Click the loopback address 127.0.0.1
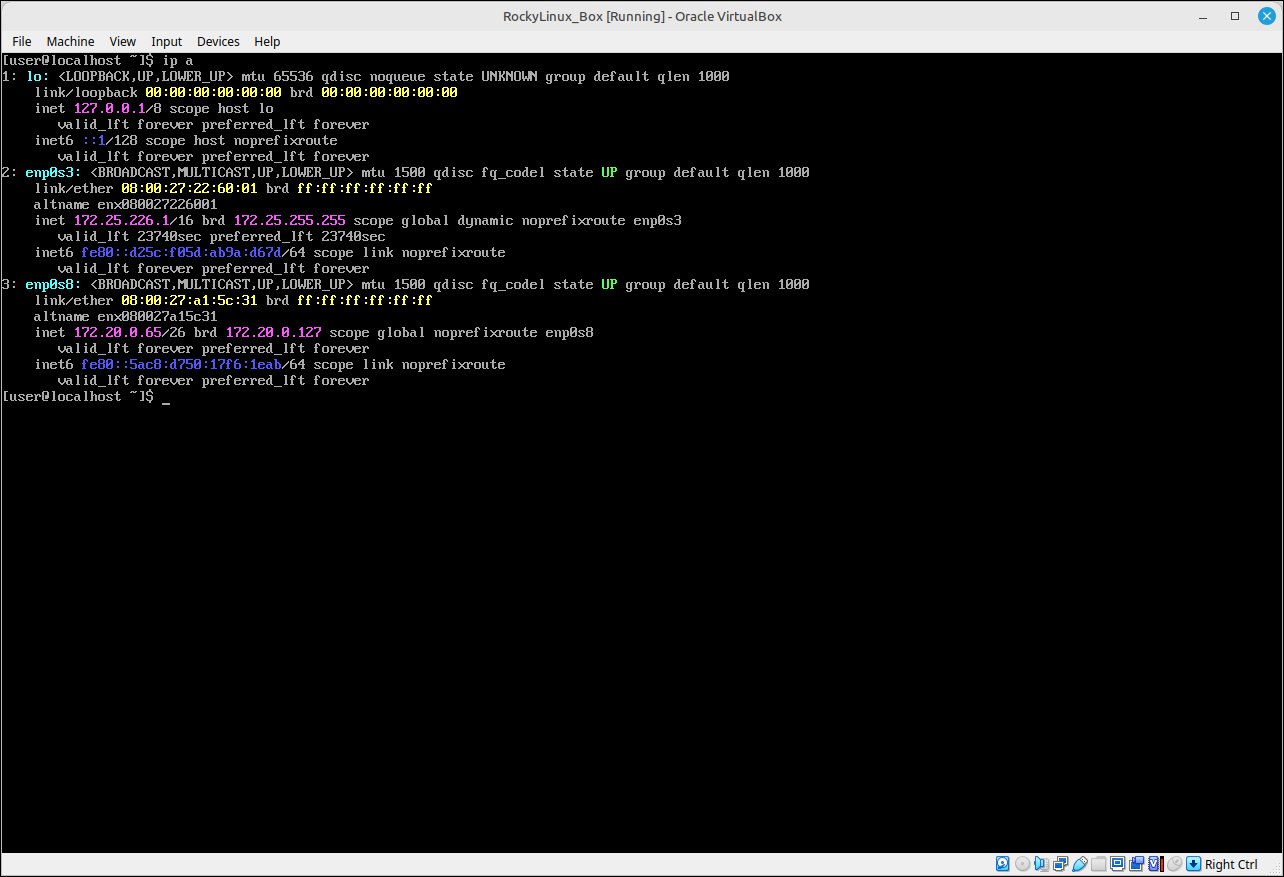This screenshot has width=1284, height=877. click(110, 108)
